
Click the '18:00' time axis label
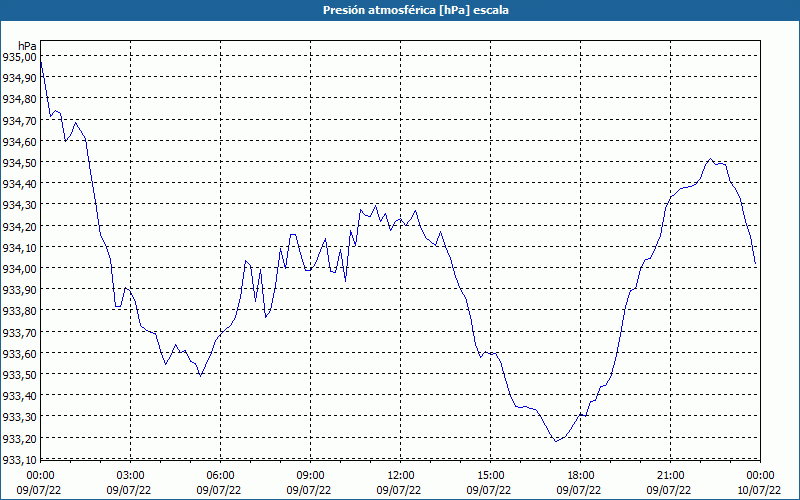[581, 476]
